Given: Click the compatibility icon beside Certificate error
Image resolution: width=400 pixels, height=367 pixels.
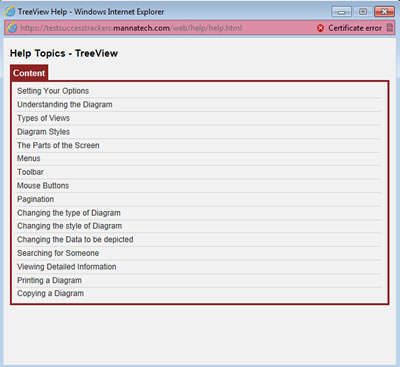Looking at the screenshot, I should click(389, 28).
